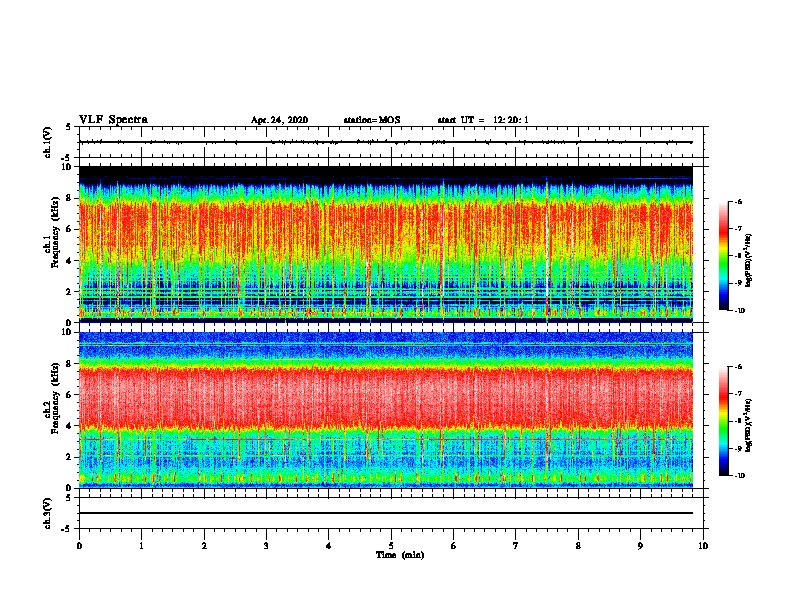Click the time axis tick label "7"
The image size is (792, 612).
coord(516,546)
